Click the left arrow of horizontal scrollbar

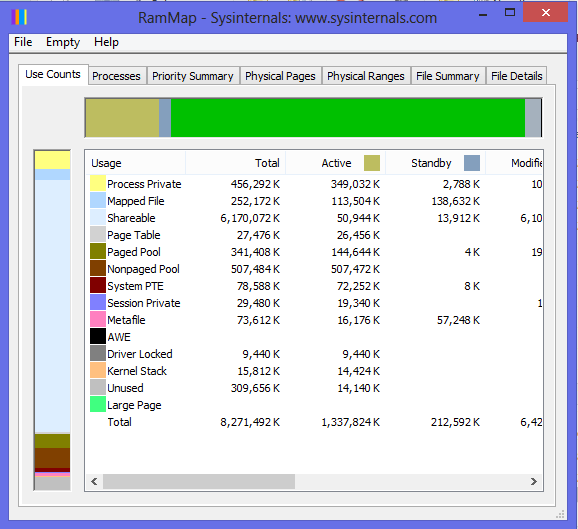click(x=94, y=481)
